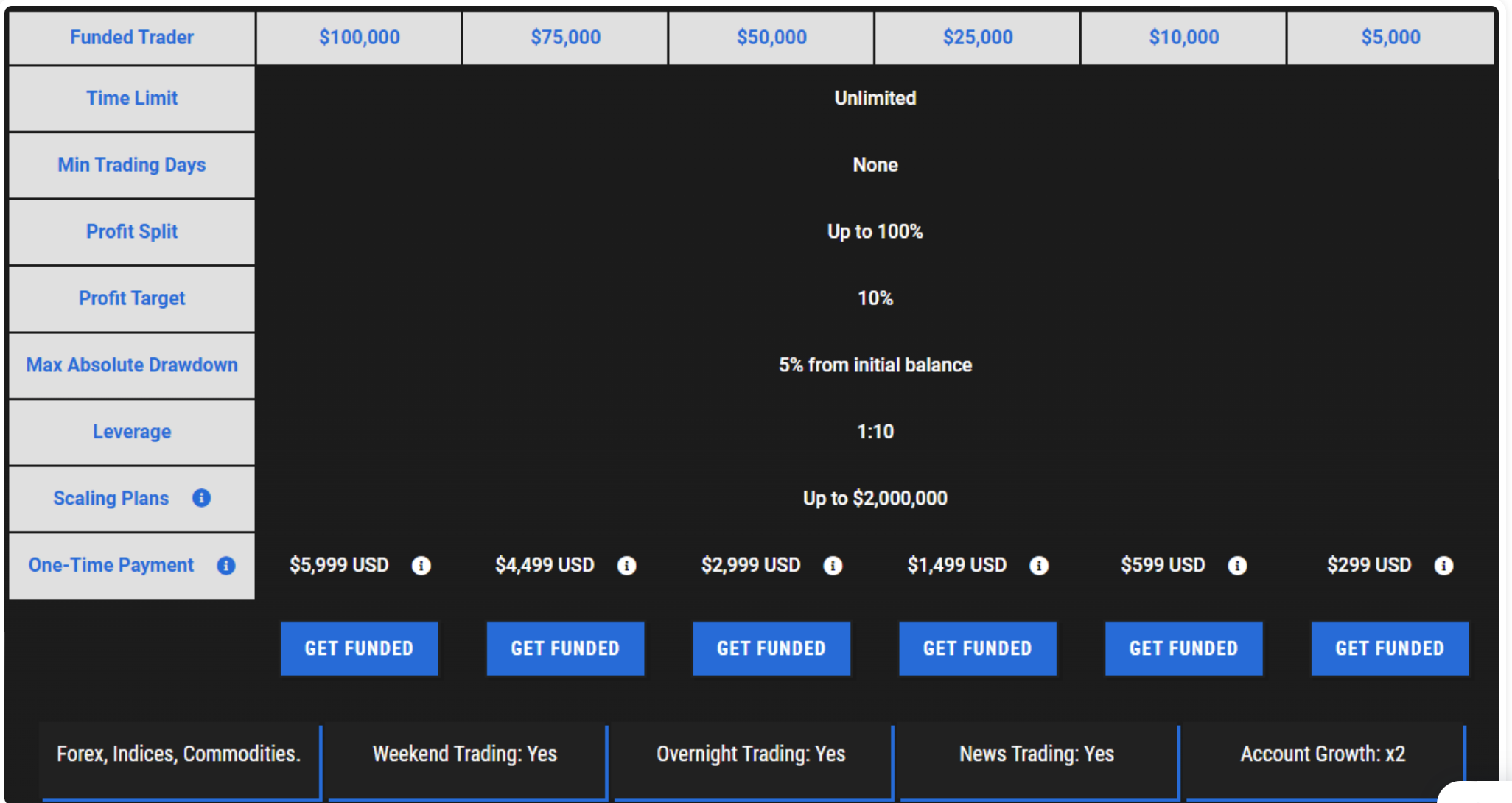
Task: Click the Up to 100% value
Action: (875, 231)
